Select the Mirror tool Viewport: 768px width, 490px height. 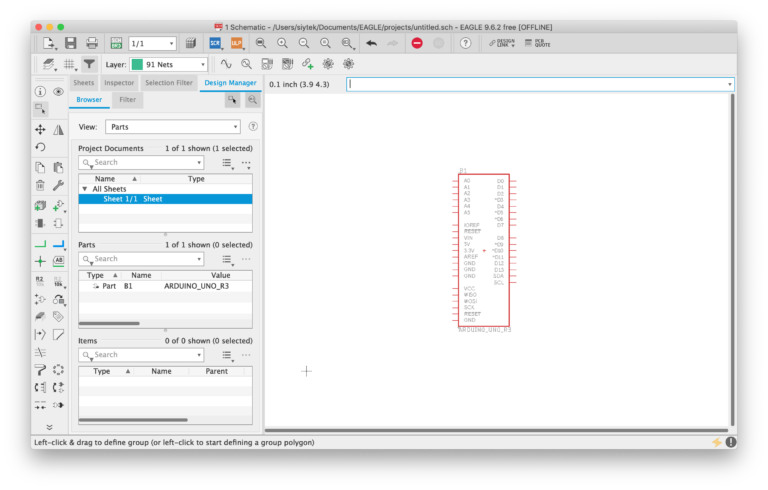click(58, 129)
